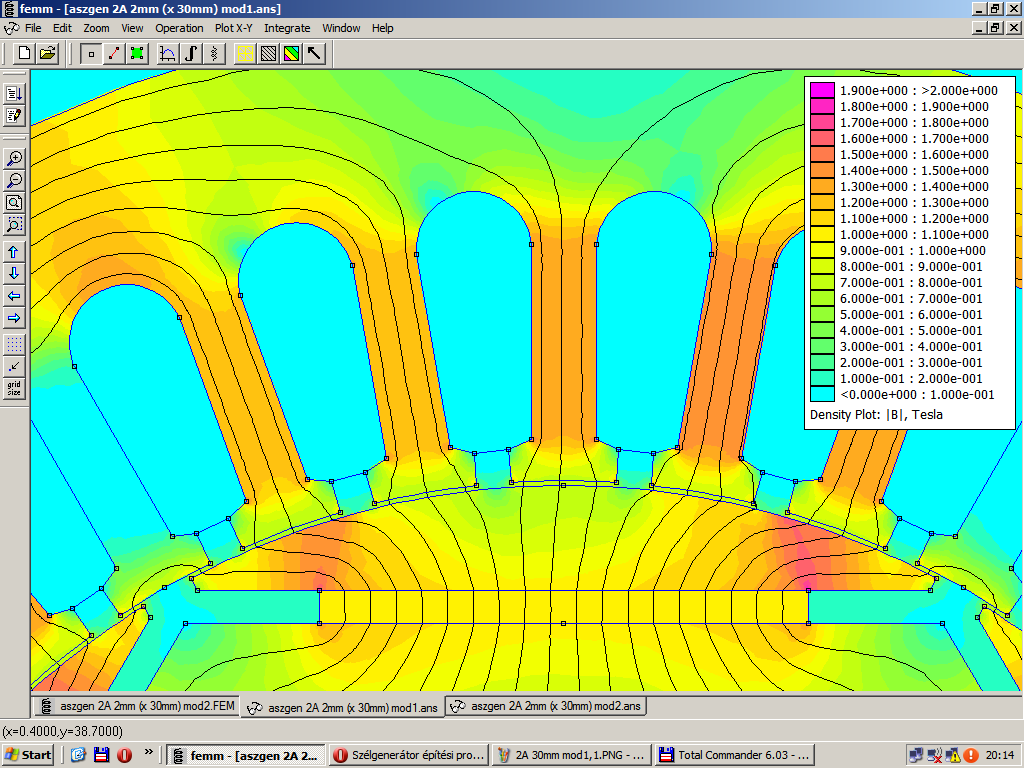Open the Window menu
Image resolution: width=1024 pixels, height=768 pixels.
point(341,28)
